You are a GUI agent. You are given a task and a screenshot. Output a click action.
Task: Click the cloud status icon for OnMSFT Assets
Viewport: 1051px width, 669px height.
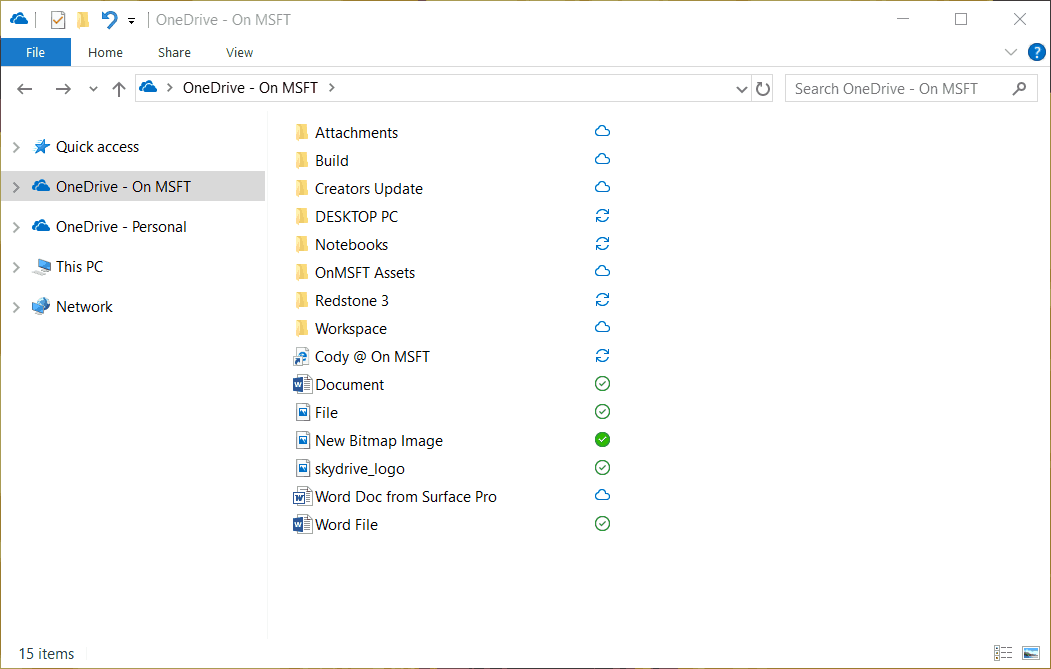click(x=603, y=271)
